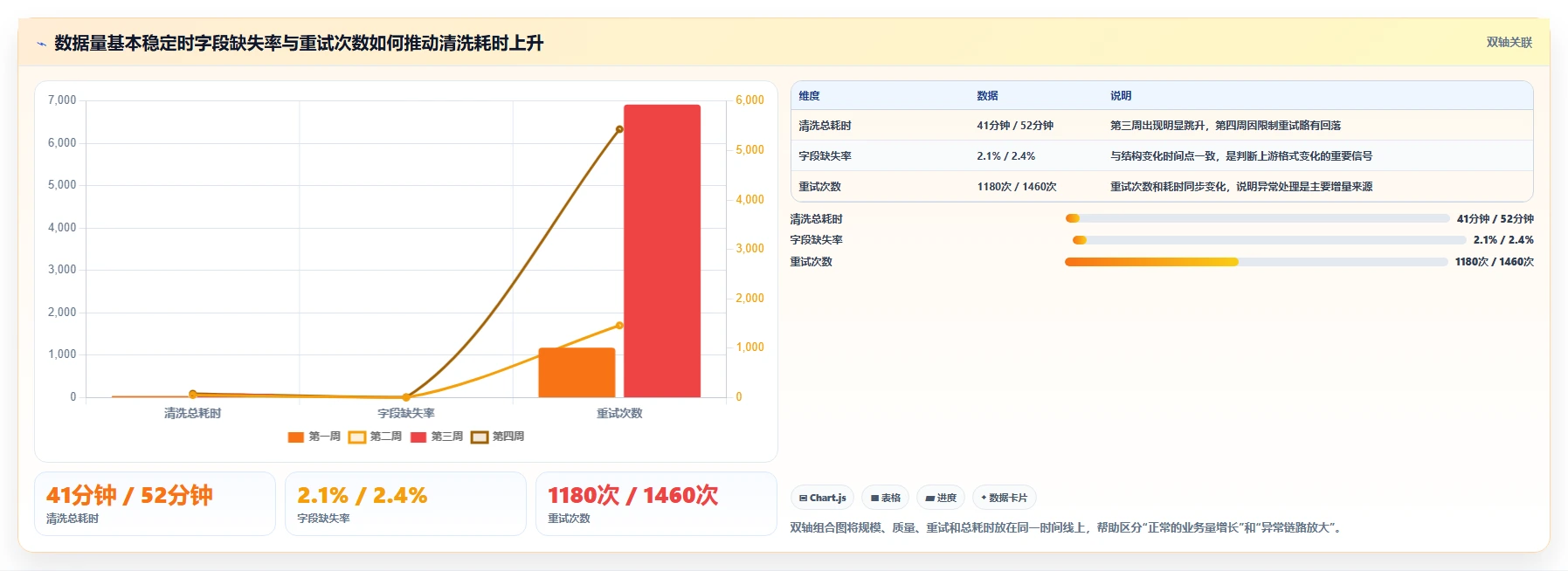This screenshot has height=571, width=1568.
Task: Click table cell 41分钟 / 52分钟
Action: click(1015, 126)
